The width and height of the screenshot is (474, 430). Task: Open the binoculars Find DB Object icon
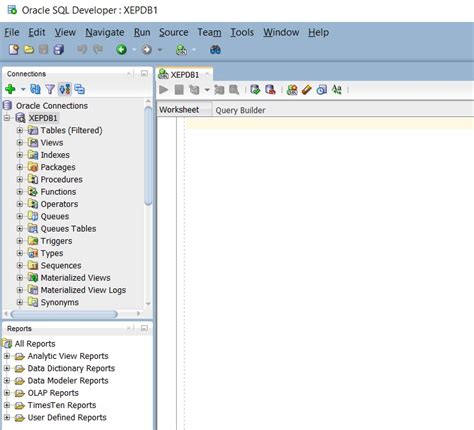[215, 50]
